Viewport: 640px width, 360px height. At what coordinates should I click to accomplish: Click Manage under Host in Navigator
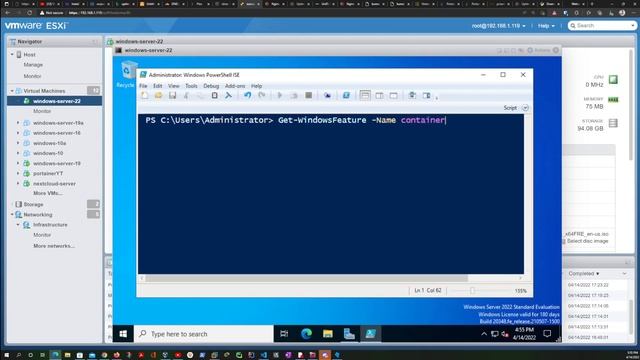click(33, 64)
